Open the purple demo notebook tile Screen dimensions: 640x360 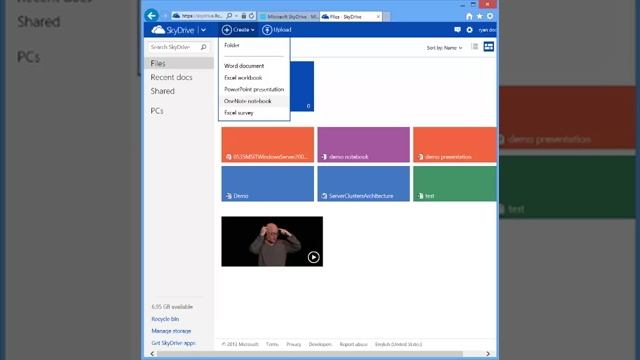[x=364, y=145]
